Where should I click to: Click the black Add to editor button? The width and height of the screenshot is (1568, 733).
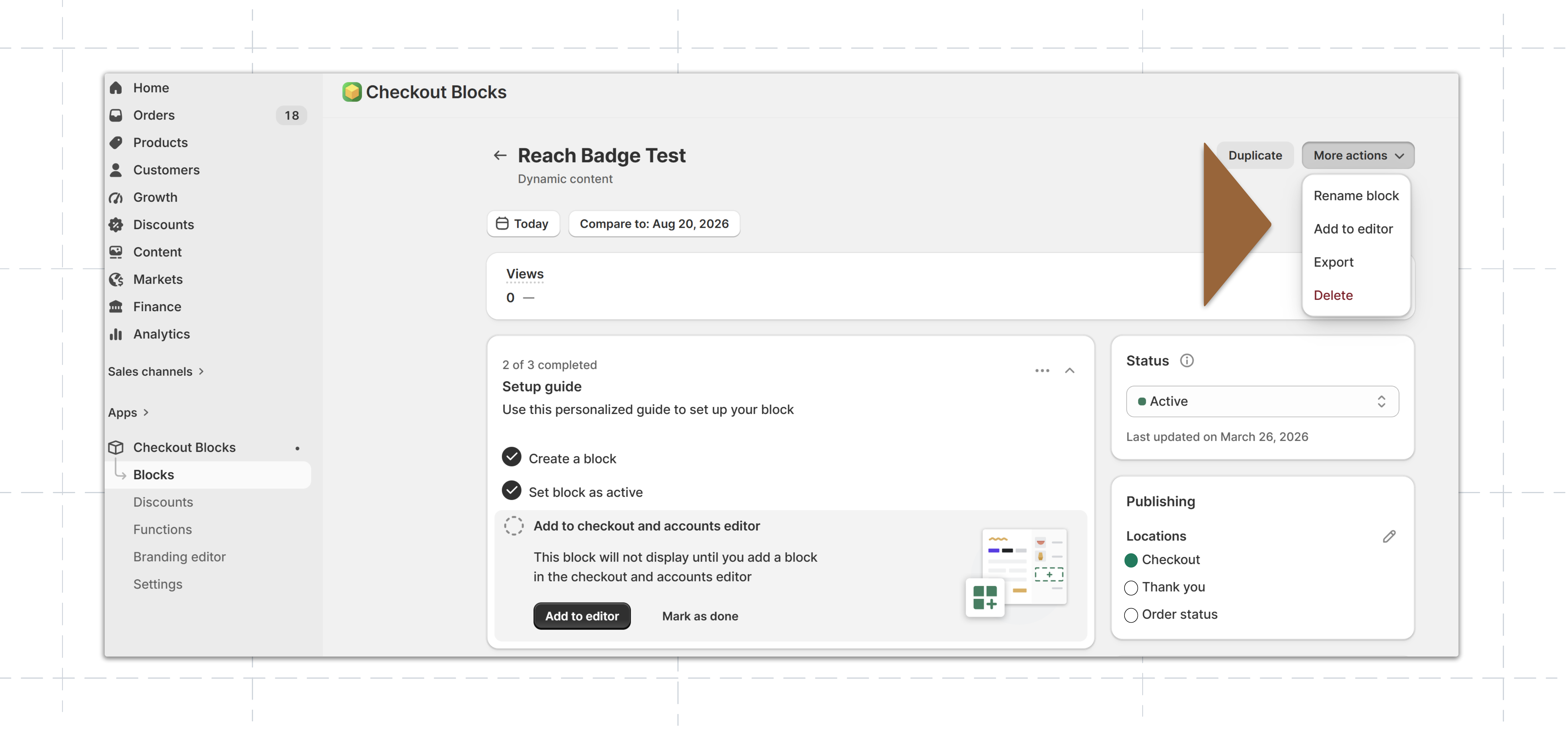[x=581, y=616]
